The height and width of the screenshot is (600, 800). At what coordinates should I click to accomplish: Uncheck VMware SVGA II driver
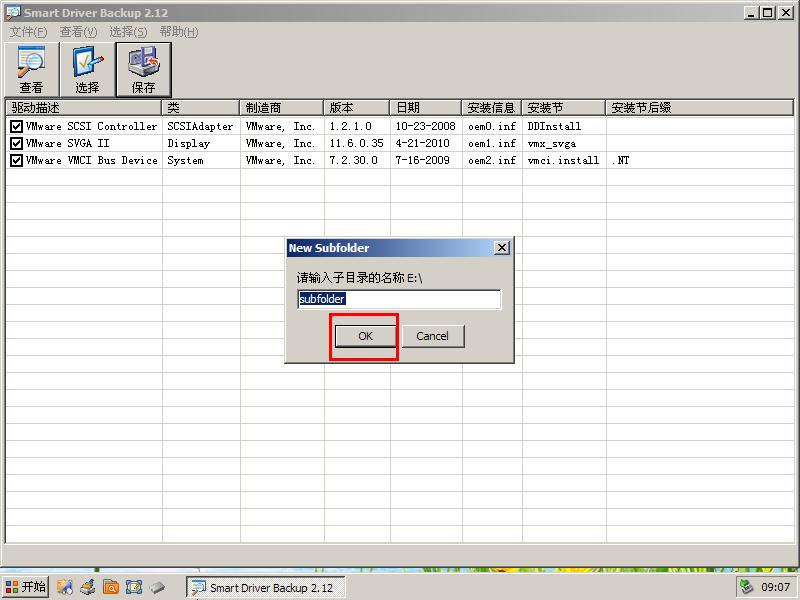16,143
